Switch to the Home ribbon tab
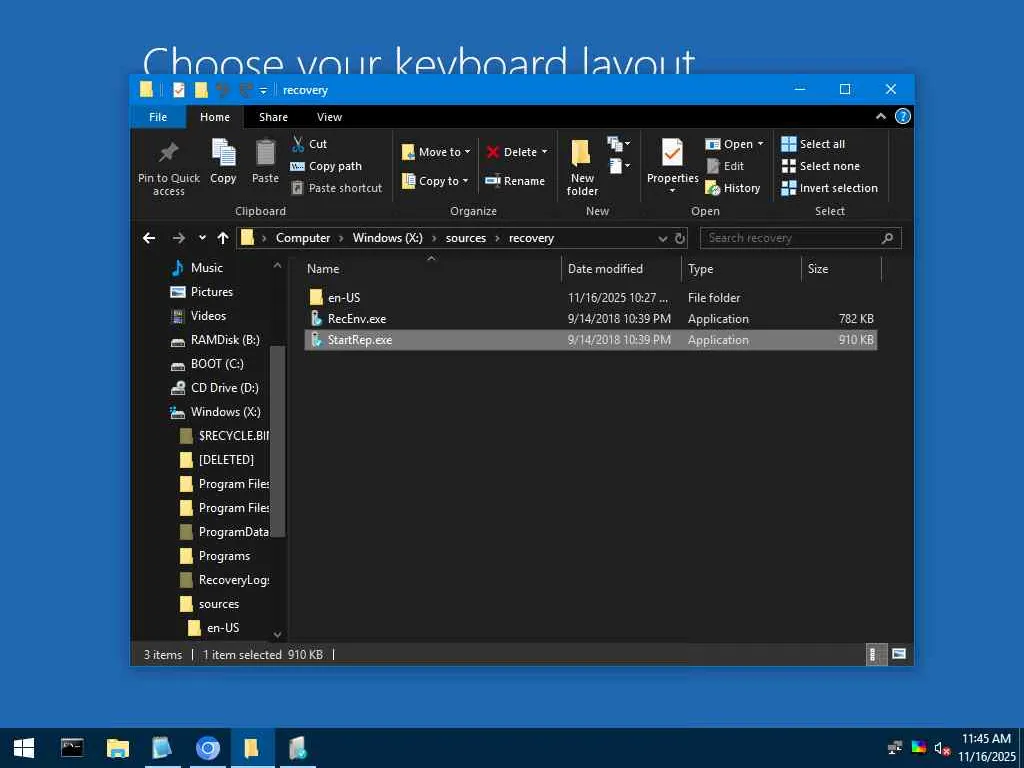Viewport: 1024px width, 768px height. pyautogui.click(x=215, y=117)
